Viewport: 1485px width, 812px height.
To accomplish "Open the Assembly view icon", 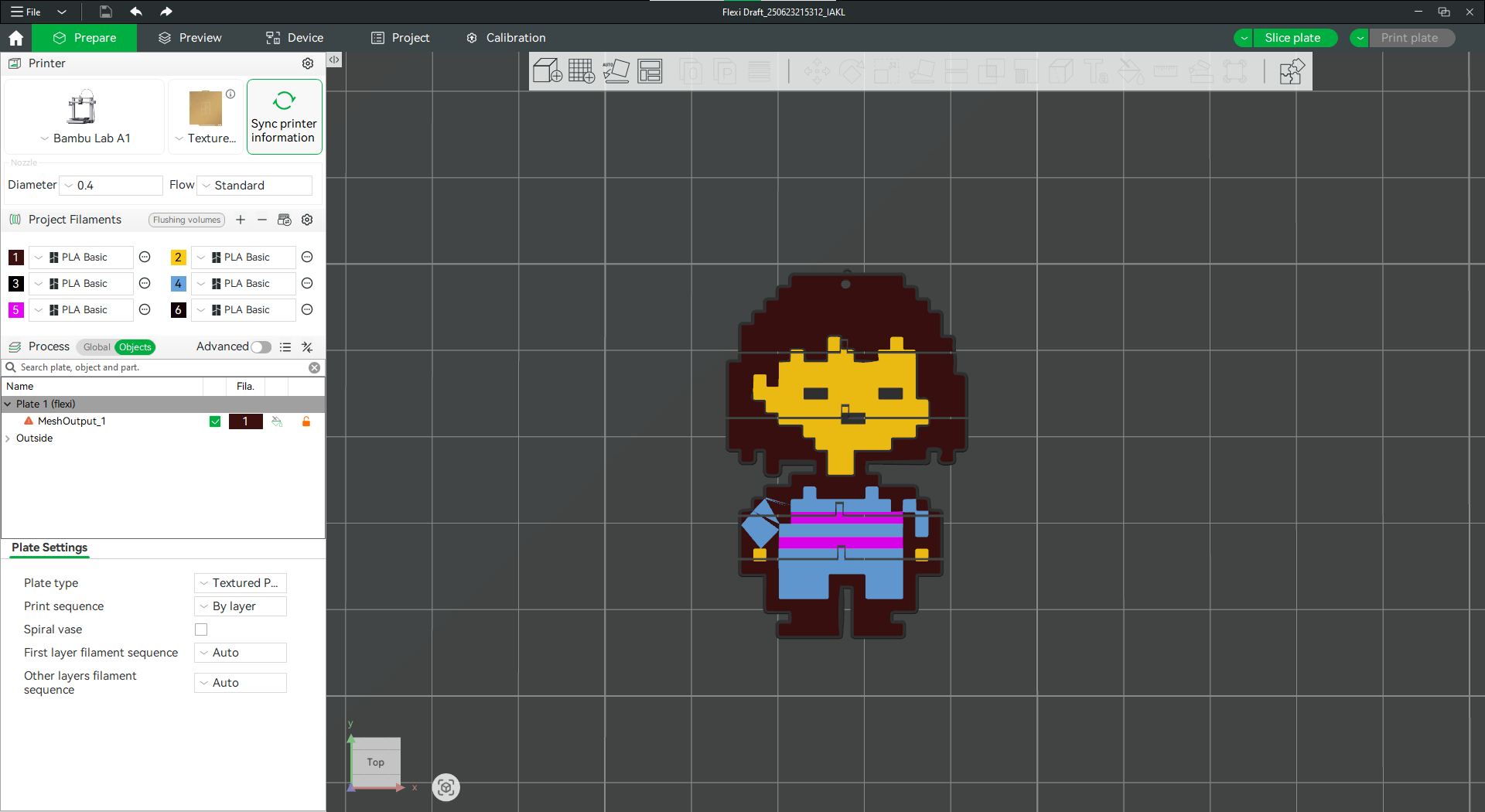I will click(1292, 71).
